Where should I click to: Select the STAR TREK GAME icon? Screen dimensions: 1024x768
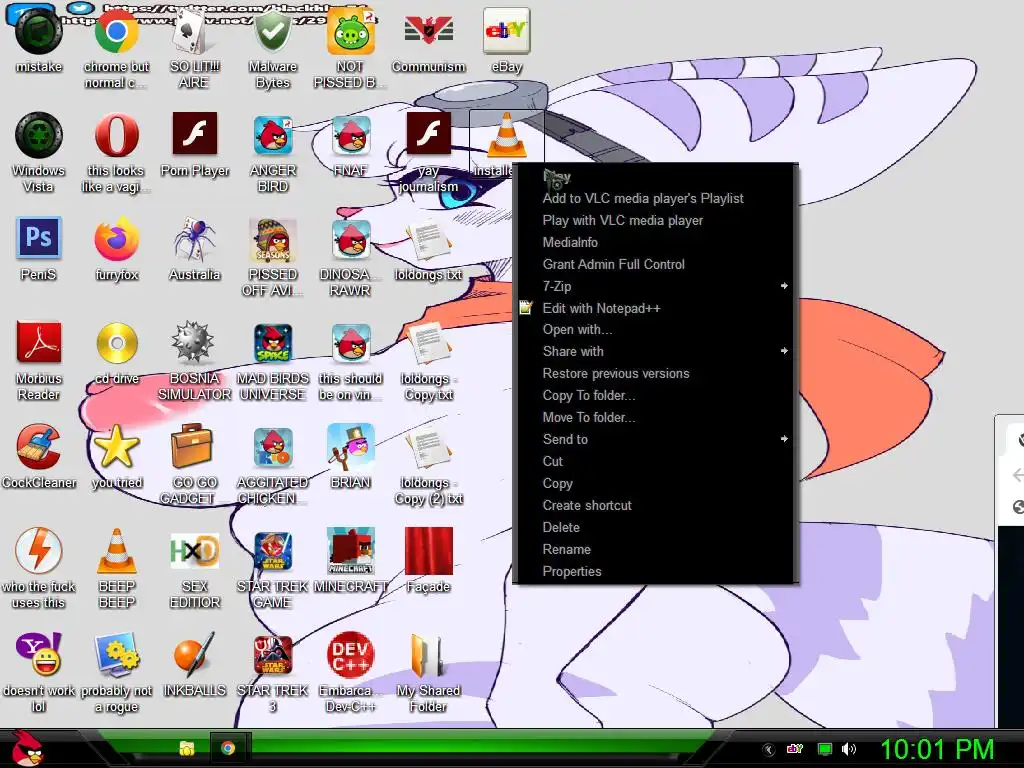coord(272,551)
